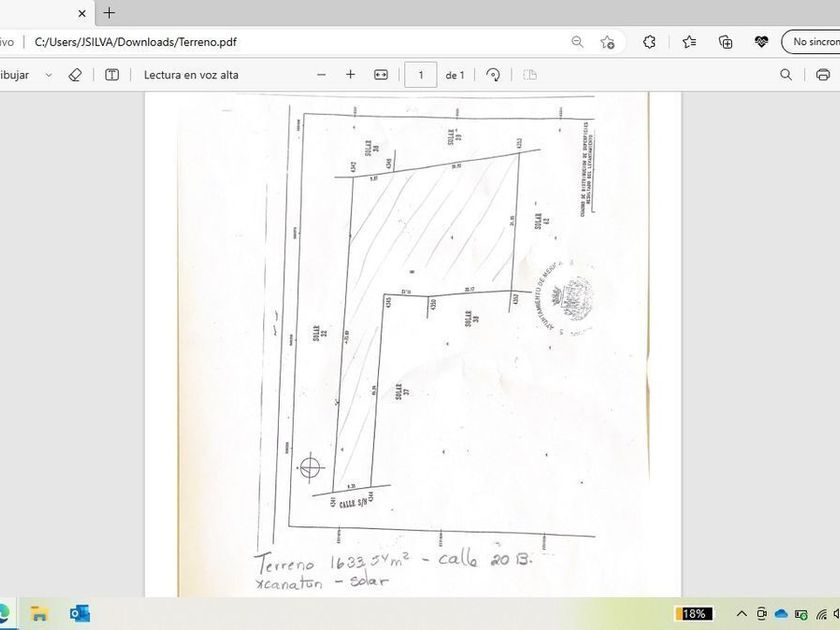This screenshot has width=840, height=630.
Task: Close the current browser tab
Action: point(82,13)
